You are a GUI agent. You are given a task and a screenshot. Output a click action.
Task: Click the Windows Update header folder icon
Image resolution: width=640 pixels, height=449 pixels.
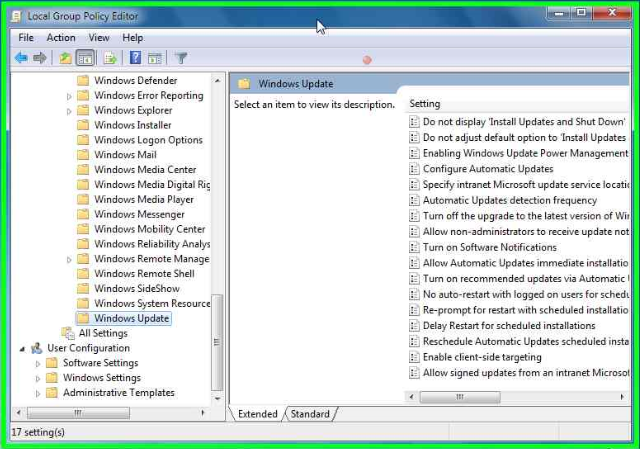pos(244,84)
